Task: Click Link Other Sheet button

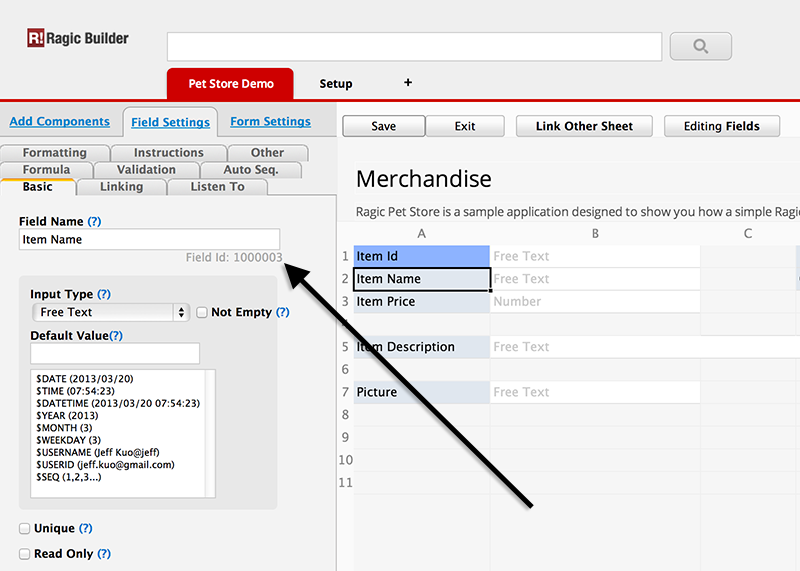Action: 584,126
